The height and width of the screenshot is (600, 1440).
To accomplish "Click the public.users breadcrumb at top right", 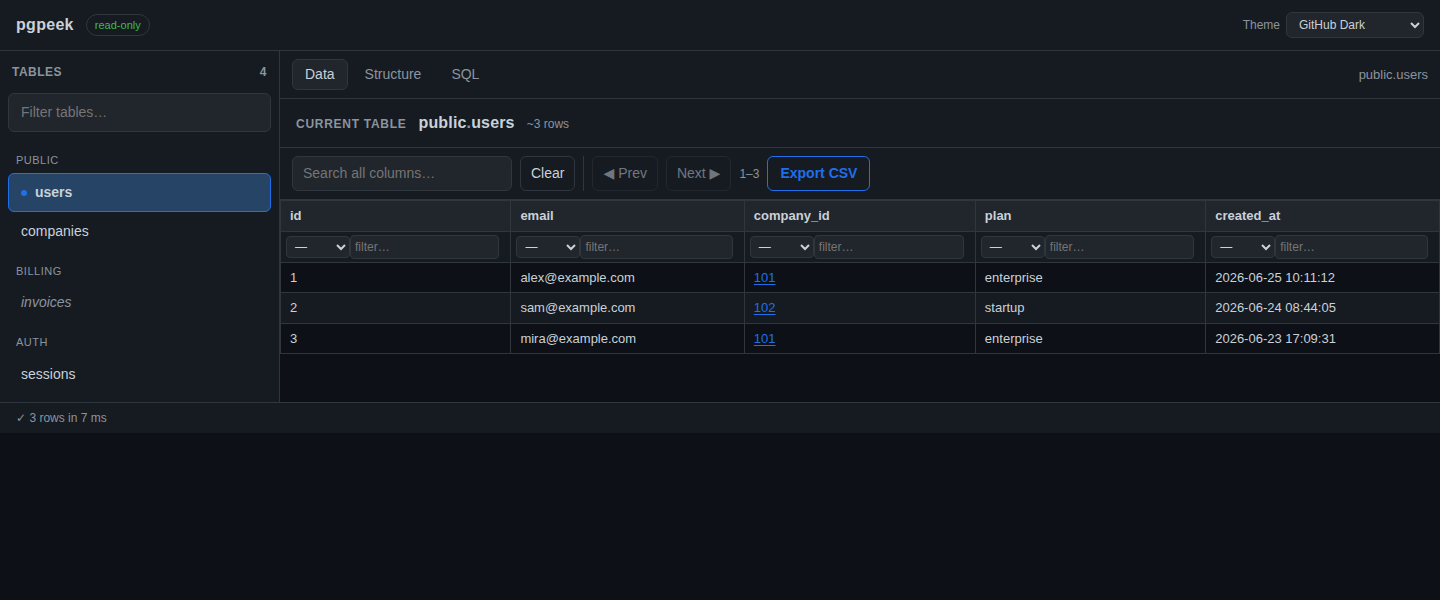I will [x=1393, y=75].
